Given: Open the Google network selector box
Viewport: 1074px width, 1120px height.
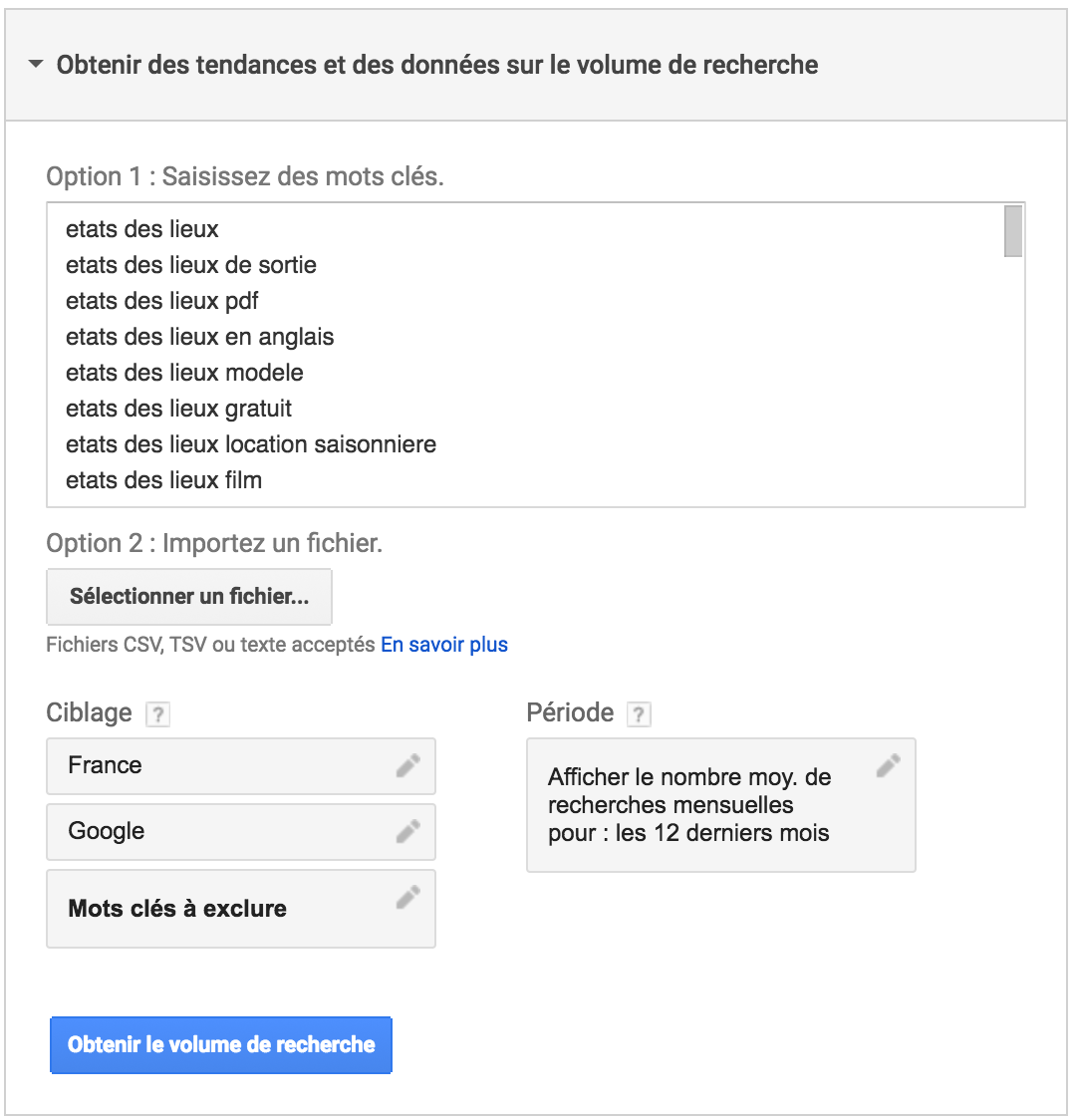Looking at the screenshot, I should [x=241, y=832].
